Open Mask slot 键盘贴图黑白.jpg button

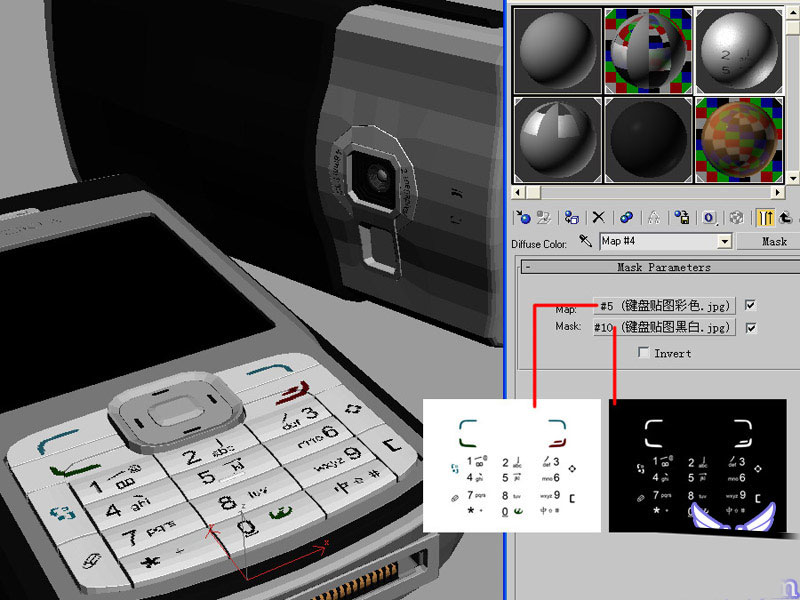coord(665,327)
